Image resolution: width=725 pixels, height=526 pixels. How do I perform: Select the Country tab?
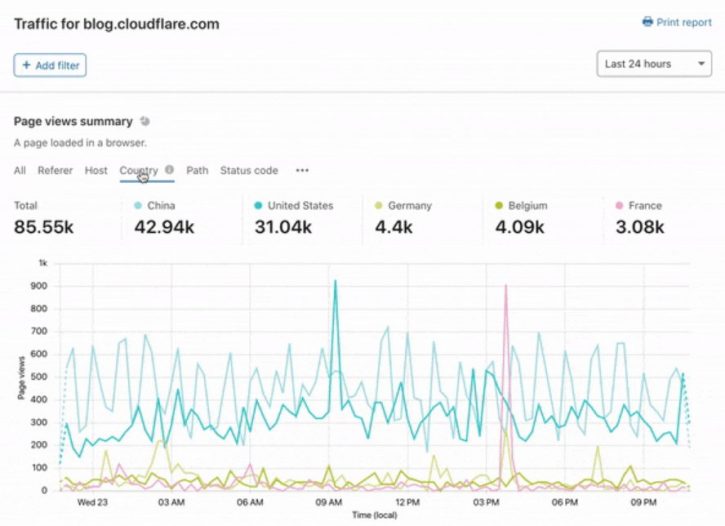[139, 171]
